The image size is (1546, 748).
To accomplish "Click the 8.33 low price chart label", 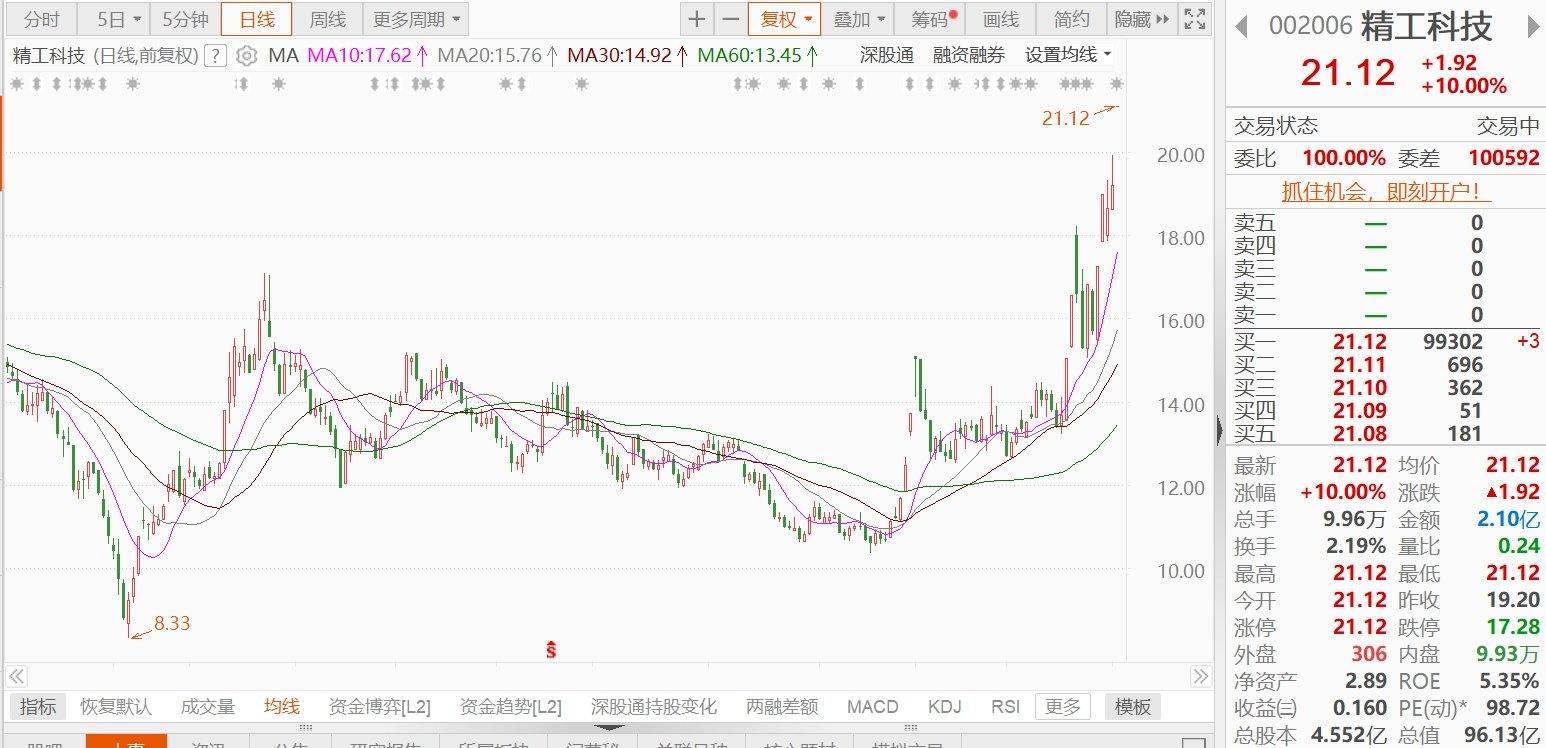I will 171,624.
